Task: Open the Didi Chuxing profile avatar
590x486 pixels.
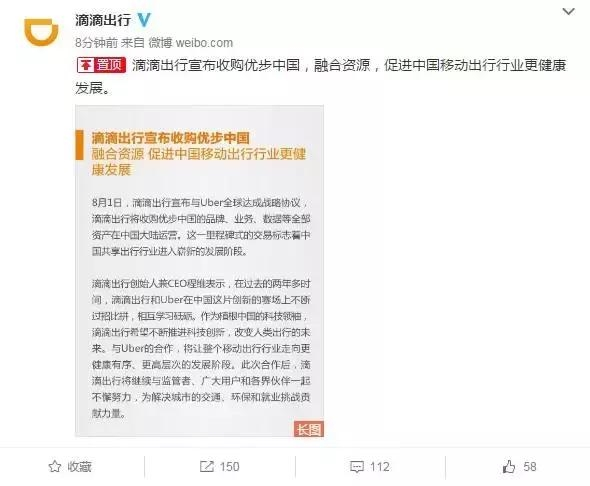Action: click(x=41, y=32)
